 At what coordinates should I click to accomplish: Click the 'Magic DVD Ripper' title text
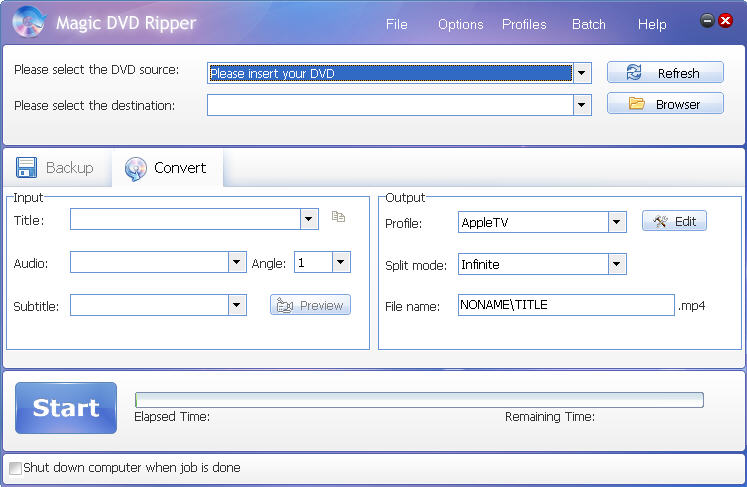[x=126, y=23]
